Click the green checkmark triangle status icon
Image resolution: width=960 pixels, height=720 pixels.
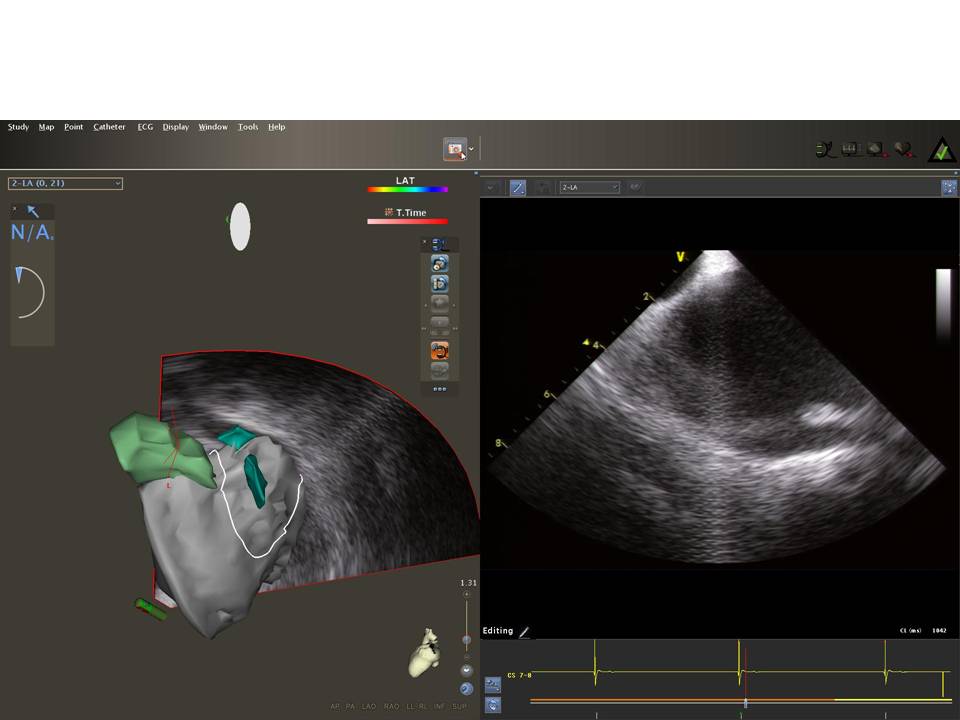coord(941,150)
